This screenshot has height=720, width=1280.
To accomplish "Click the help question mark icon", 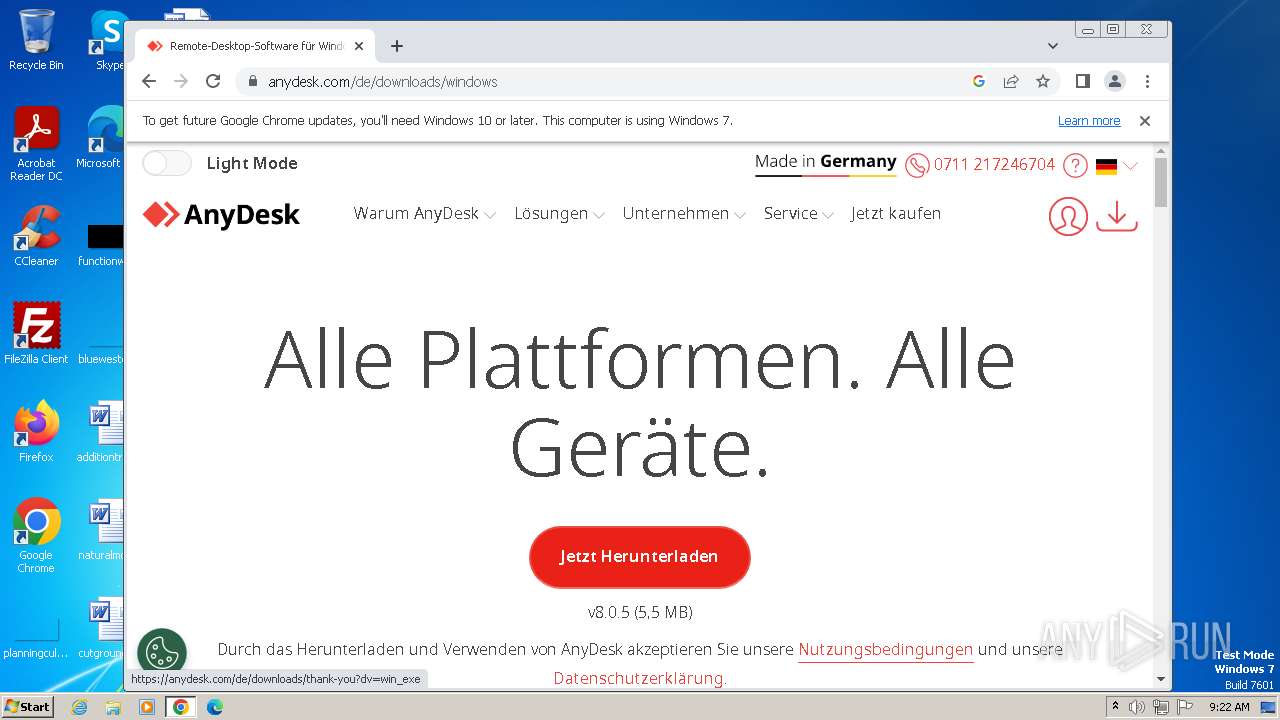I will [1075, 165].
